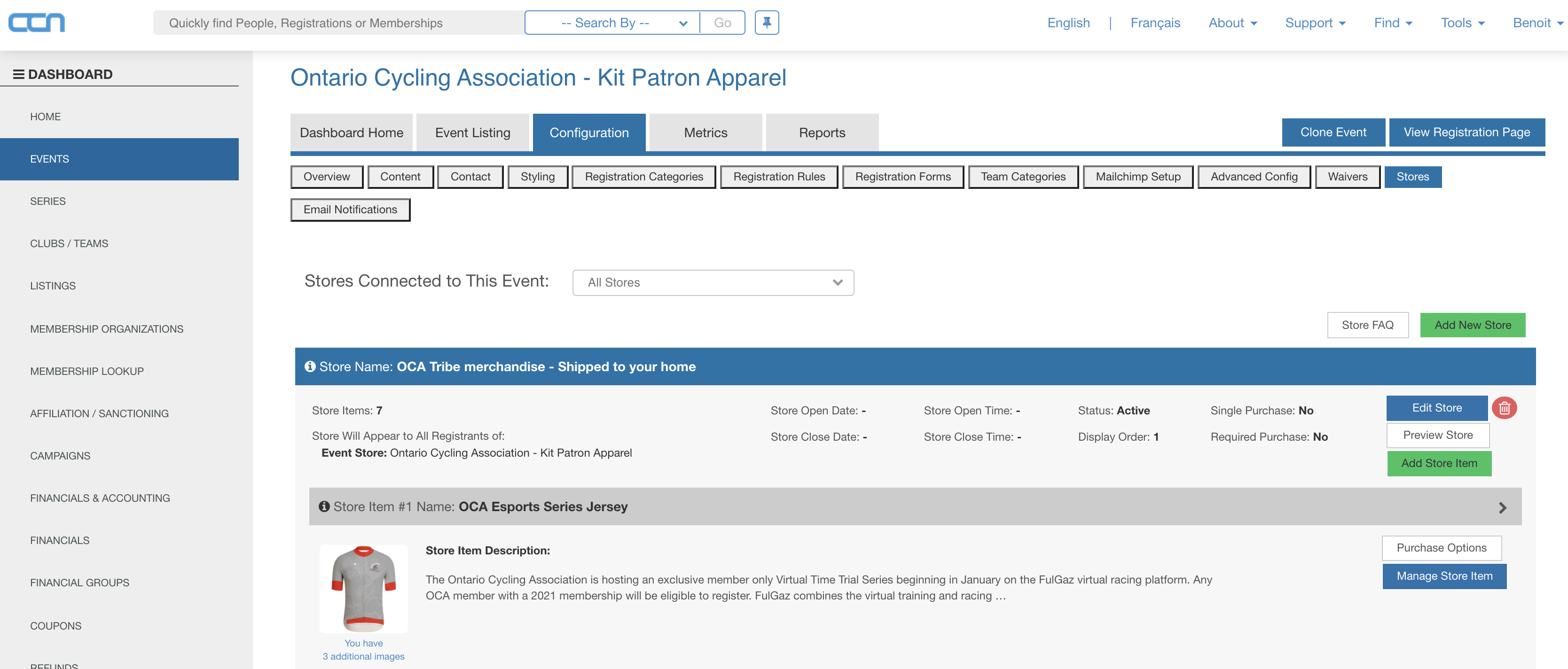Viewport: 1568px width, 669px height.
Task: Open Coupons in the sidebar
Action: [x=55, y=626]
